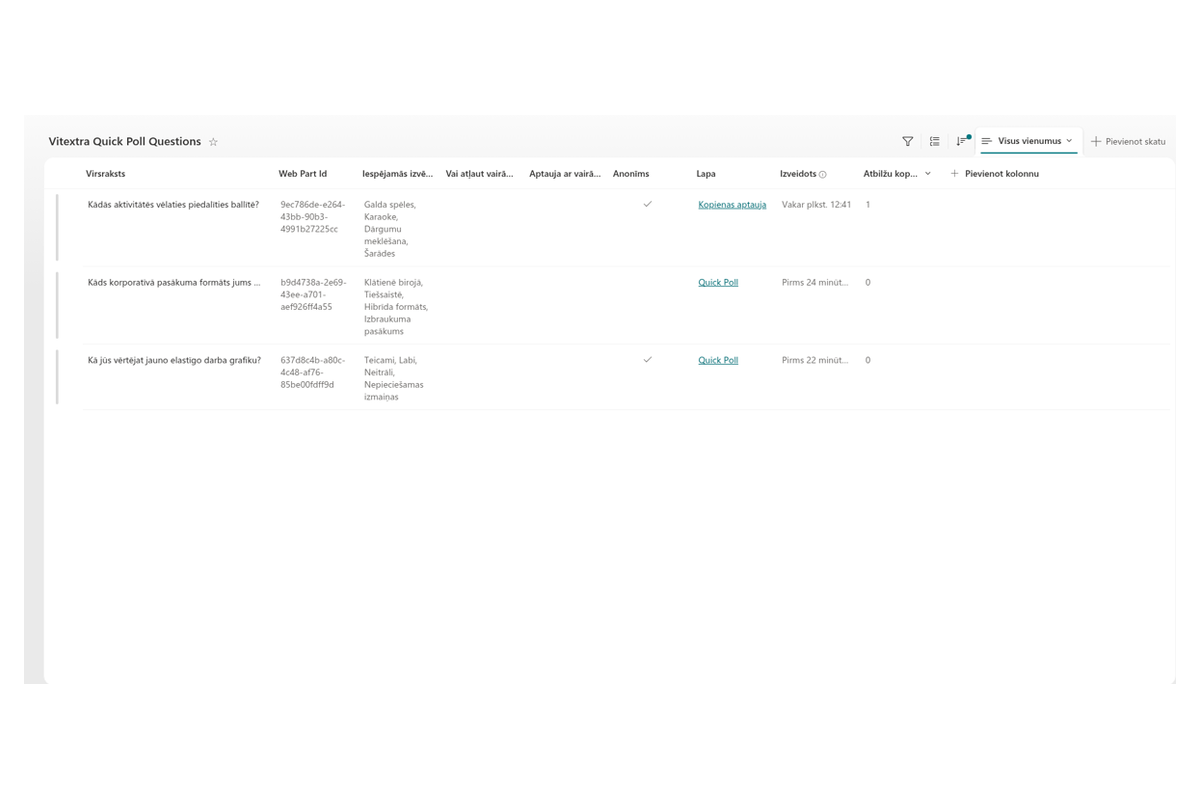Select item 'Kādās aktivitātēs vēlaties piedalīties ballītē?'

[x=174, y=205]
